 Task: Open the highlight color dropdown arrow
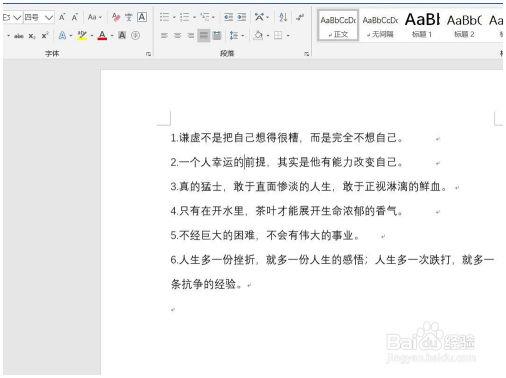tap(92, 36)
